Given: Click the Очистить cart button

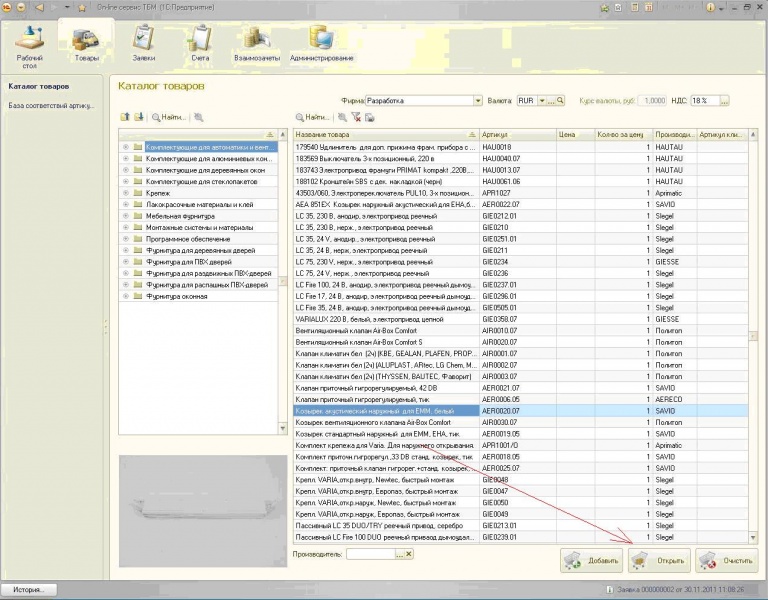Looking at the screenshot, I should pos(726,560).
